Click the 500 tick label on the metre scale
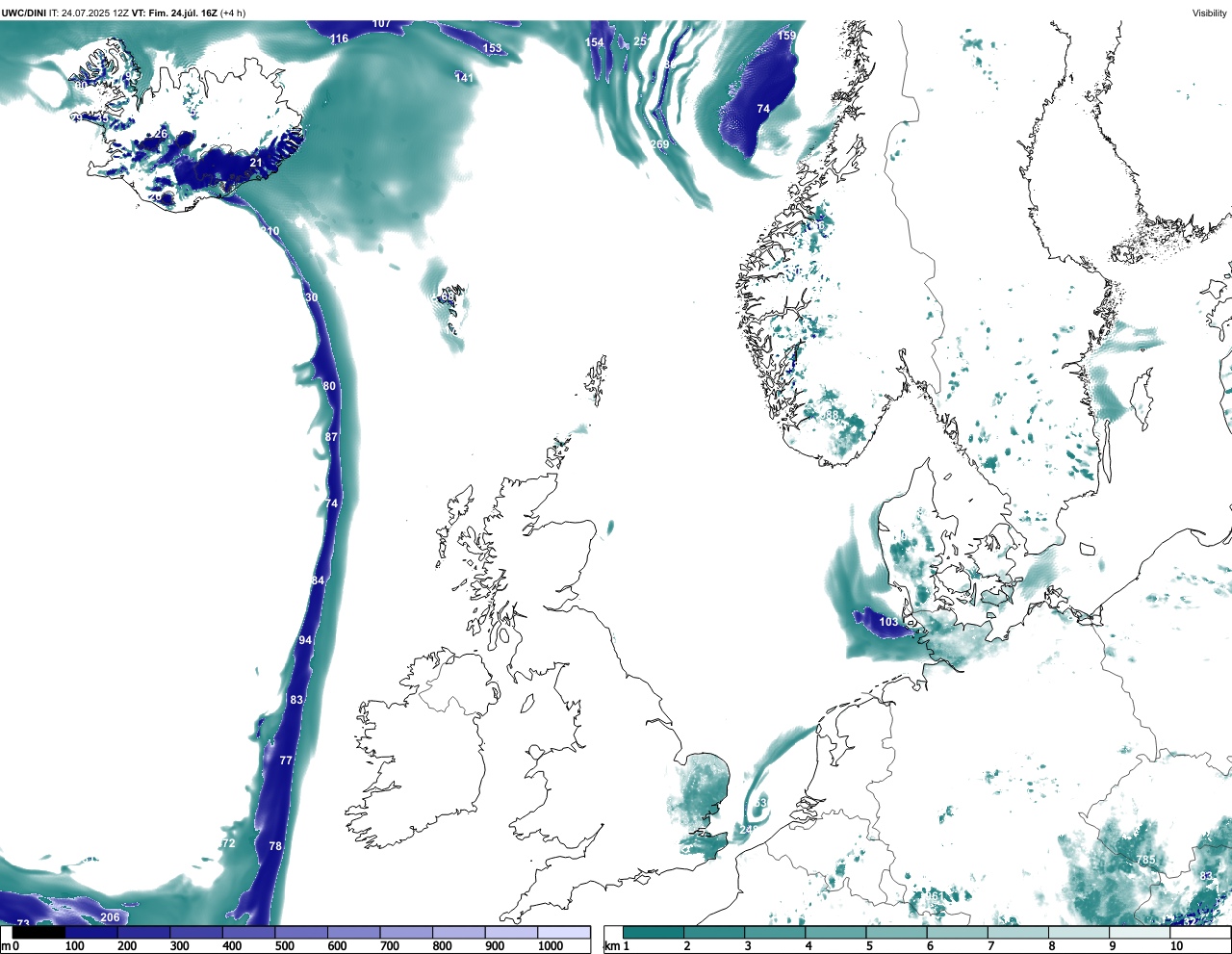The image size is (1232, 954). coord(285,946)
